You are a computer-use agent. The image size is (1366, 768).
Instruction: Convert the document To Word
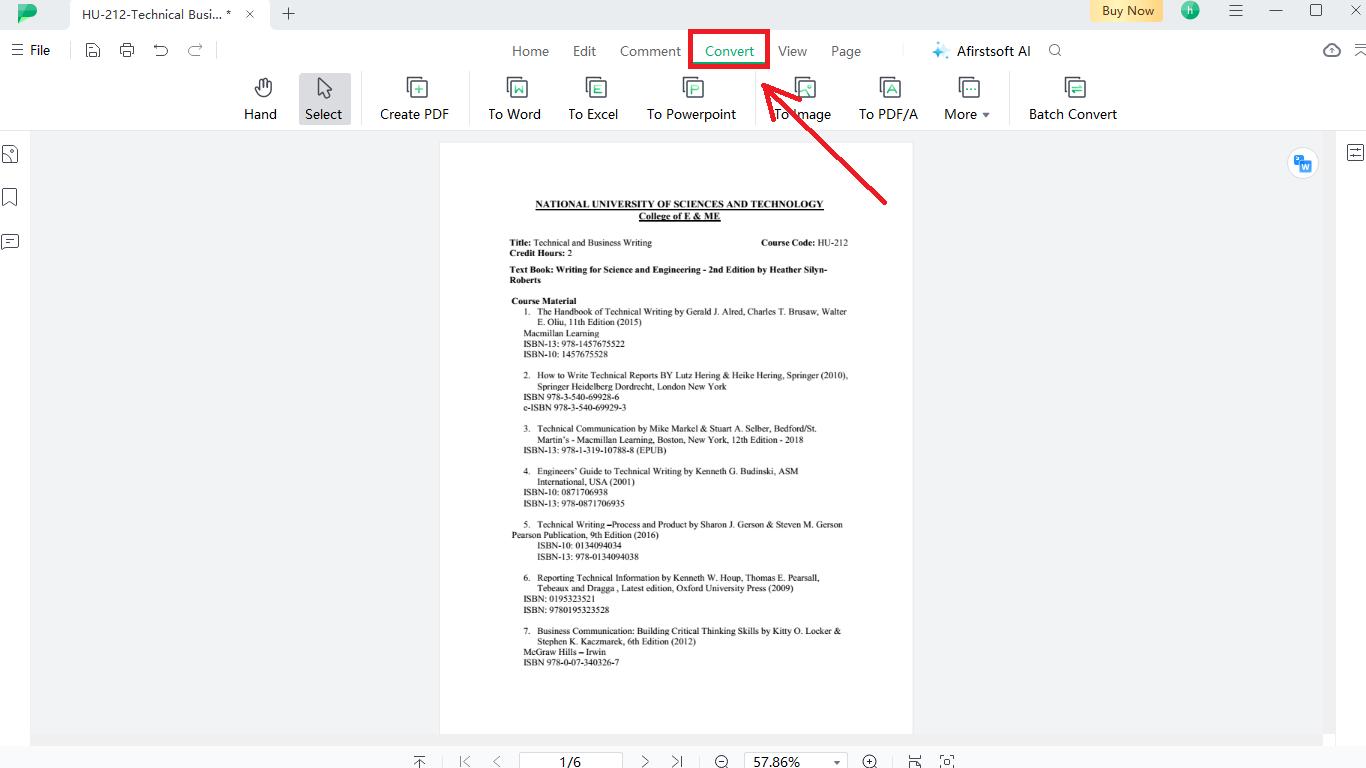coord(514,99)
